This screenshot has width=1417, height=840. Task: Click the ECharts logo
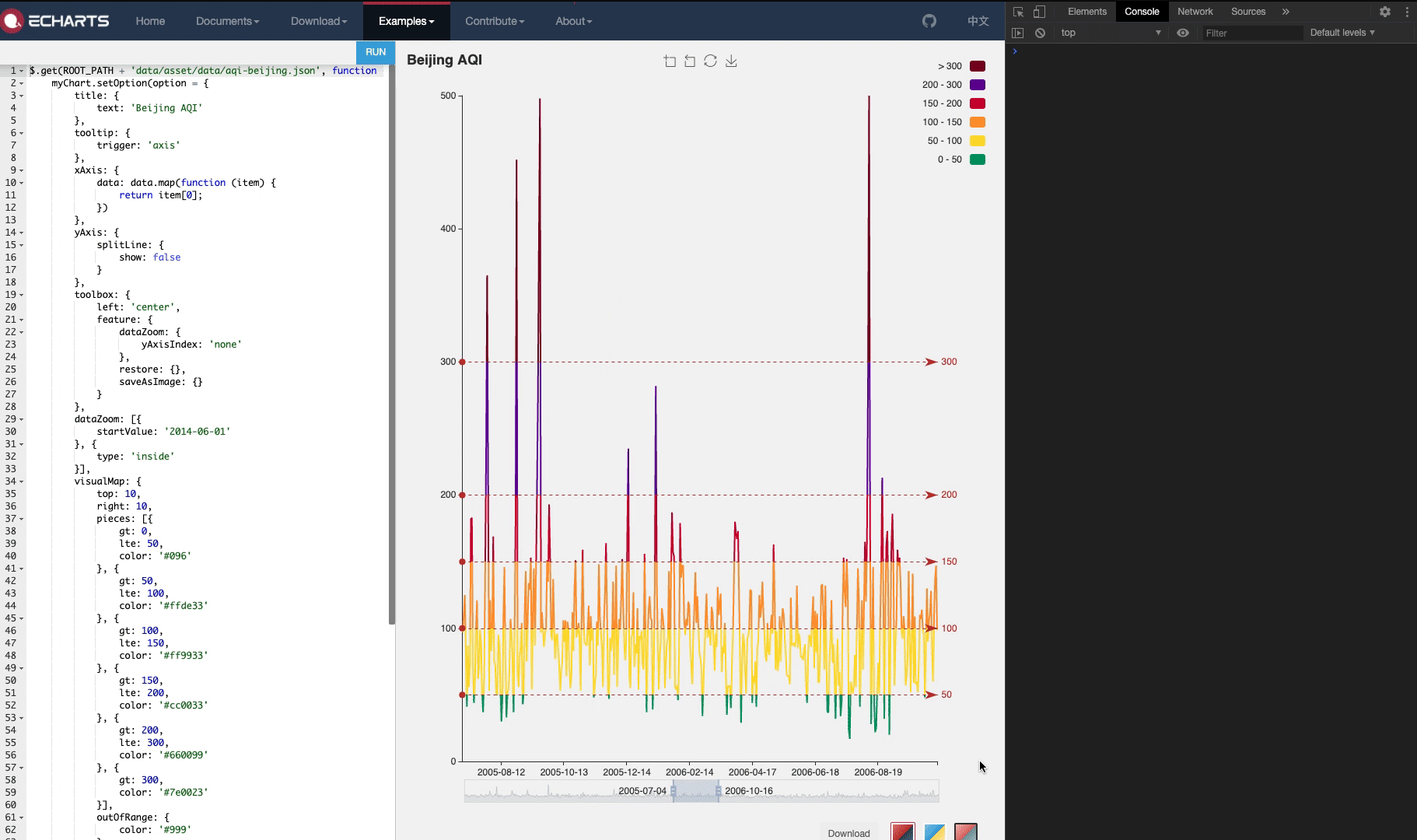(55, 21)
